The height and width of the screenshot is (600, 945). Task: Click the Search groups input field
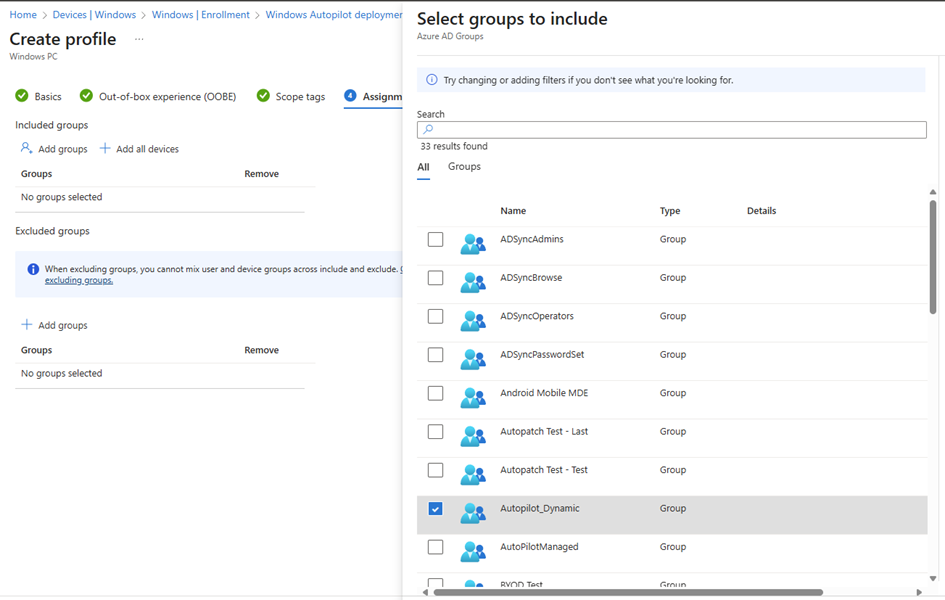(x=672, y=130)
